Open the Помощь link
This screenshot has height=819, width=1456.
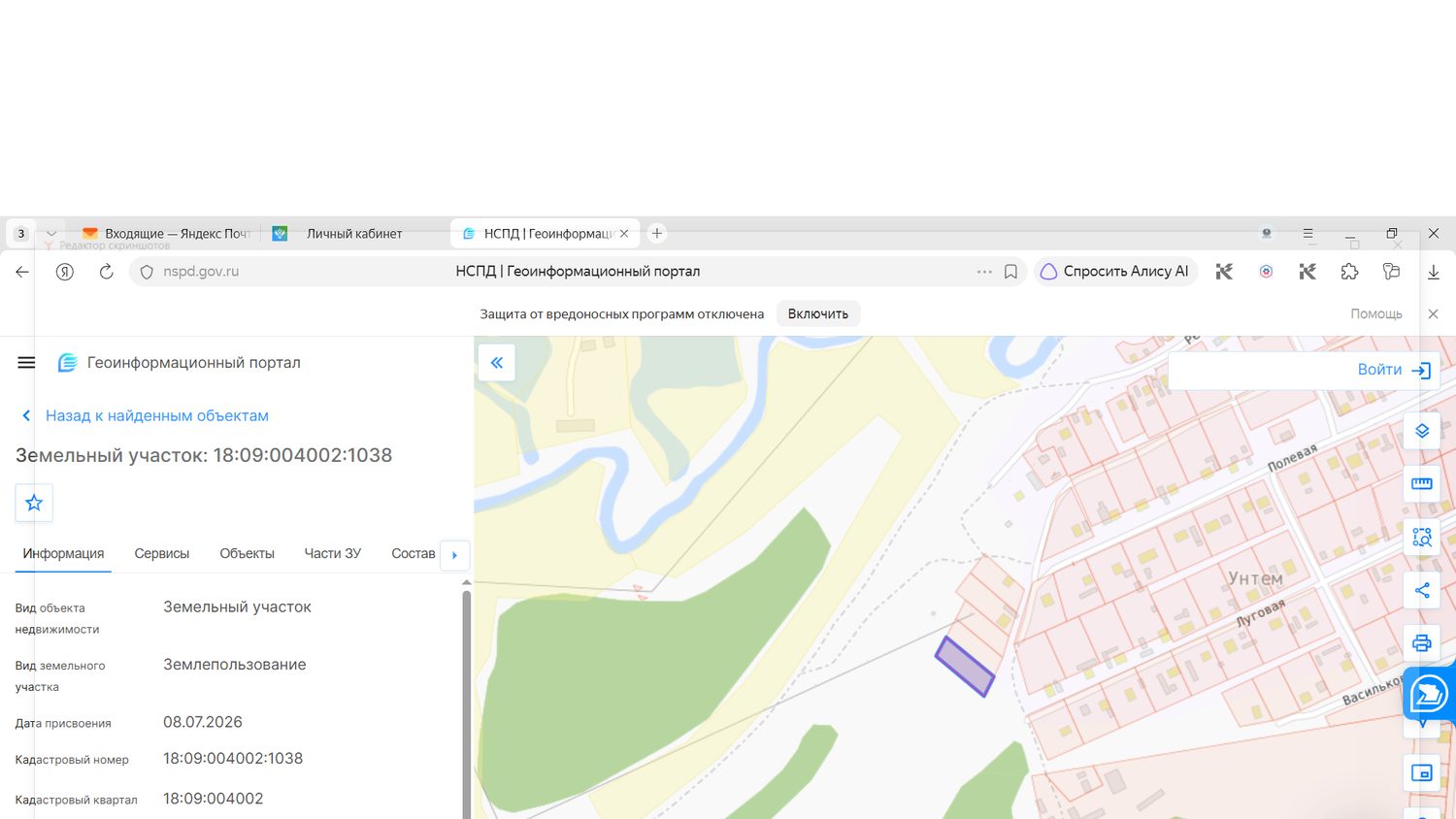point(1375,314)
